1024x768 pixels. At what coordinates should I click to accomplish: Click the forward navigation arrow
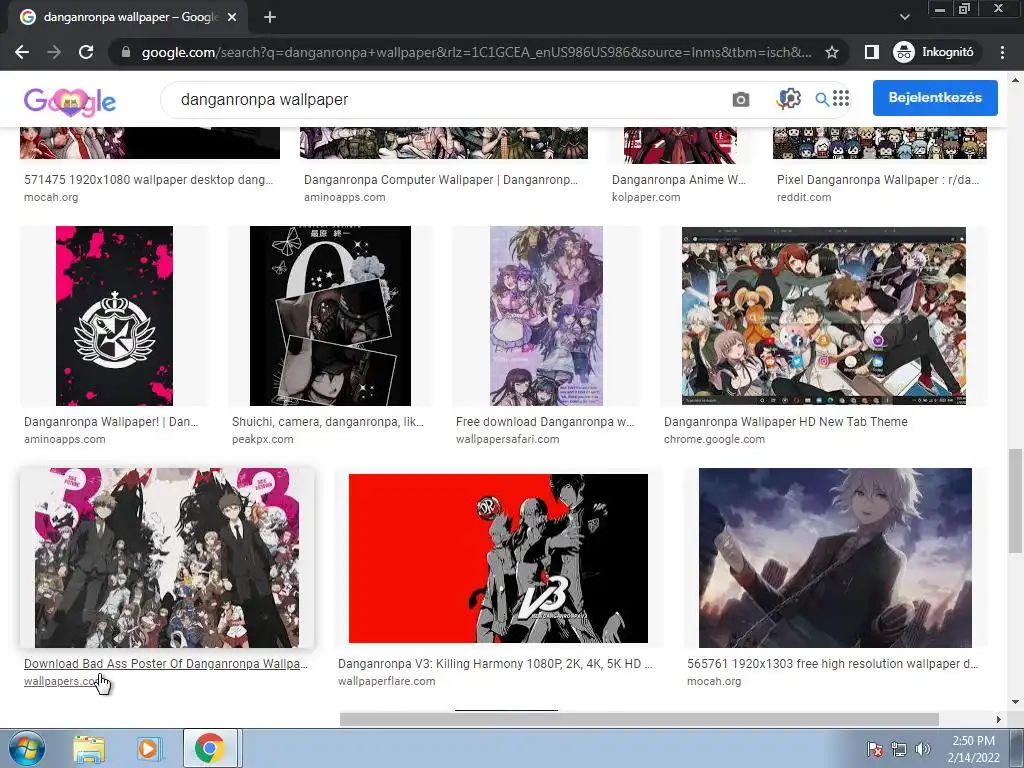click(54, 52)
